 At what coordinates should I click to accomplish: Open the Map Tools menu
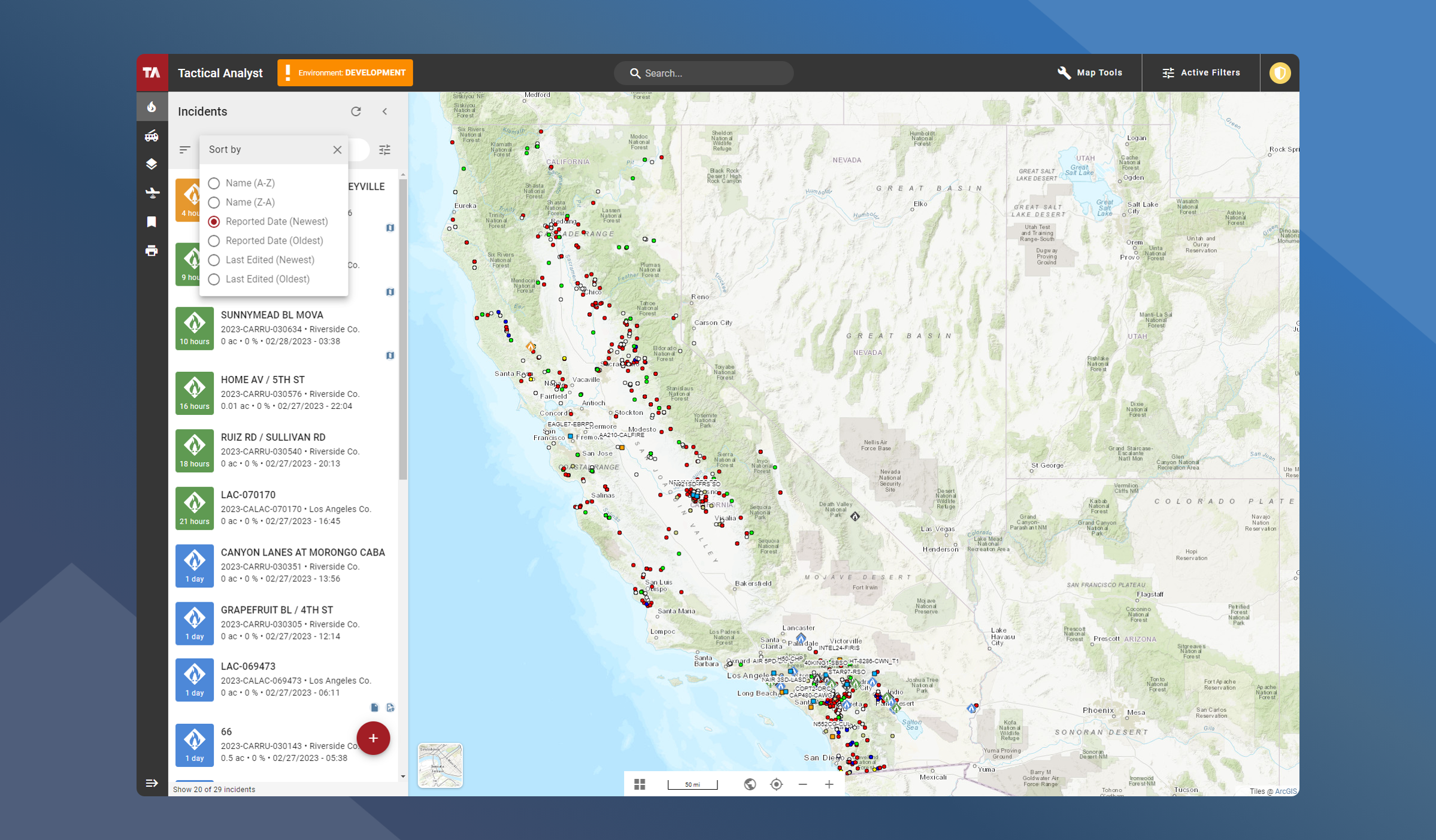click(1090, 72)
